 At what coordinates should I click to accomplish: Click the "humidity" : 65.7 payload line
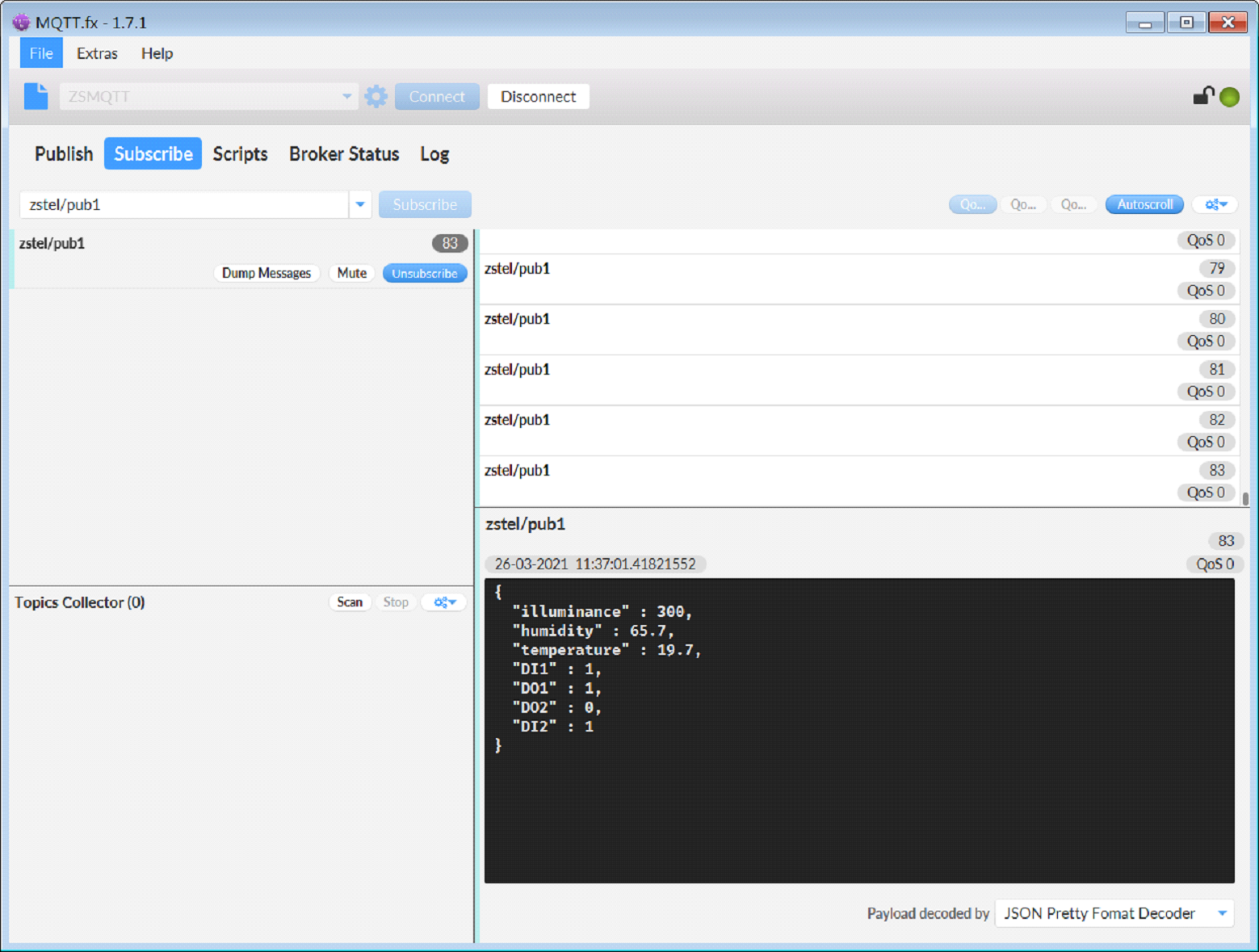593,631
